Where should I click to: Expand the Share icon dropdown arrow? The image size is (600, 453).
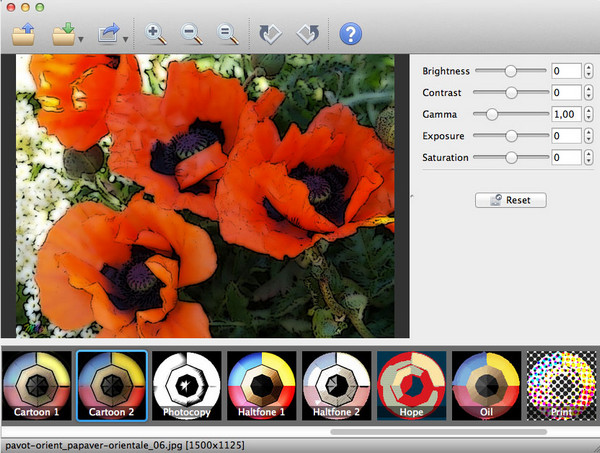[x=125, y=40]
